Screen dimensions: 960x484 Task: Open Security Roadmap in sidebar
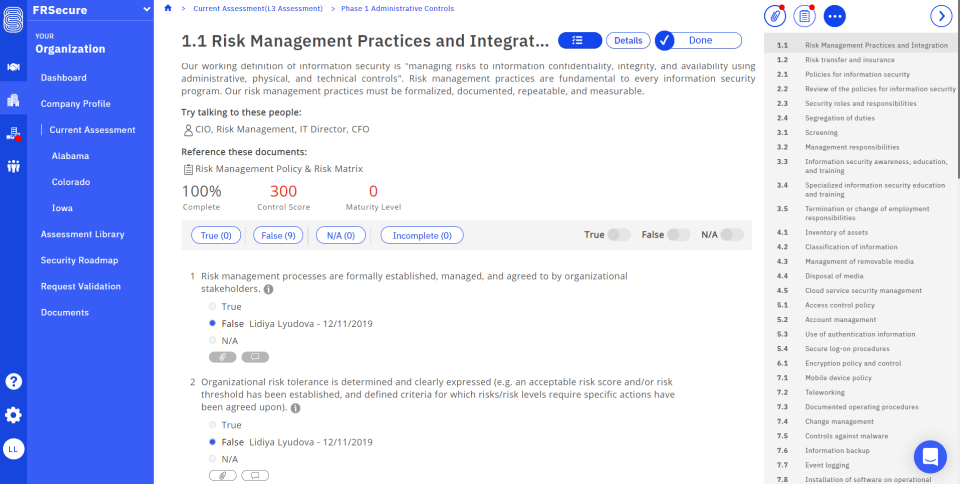tap(79, 260)
